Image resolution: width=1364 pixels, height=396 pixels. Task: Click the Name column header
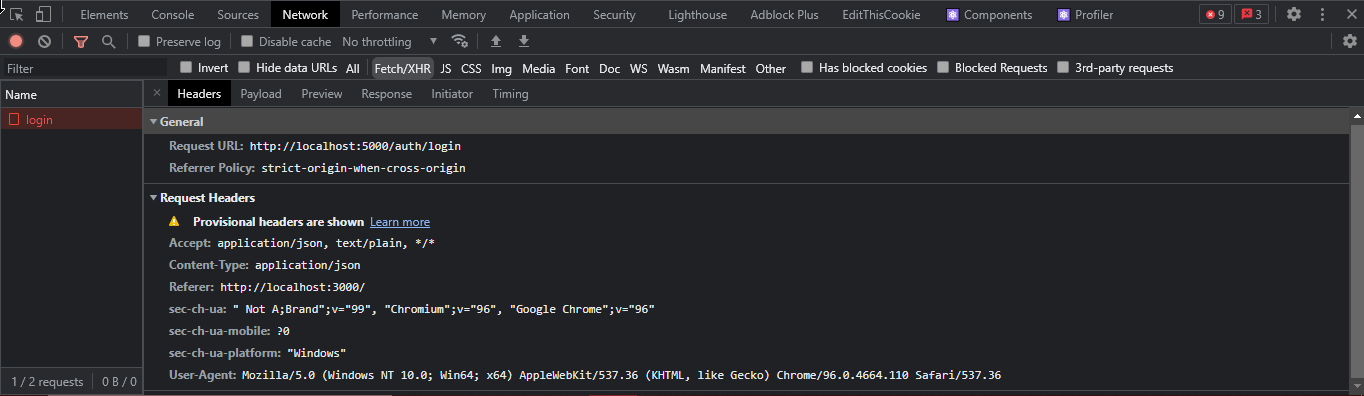click(x=71, y=95)
